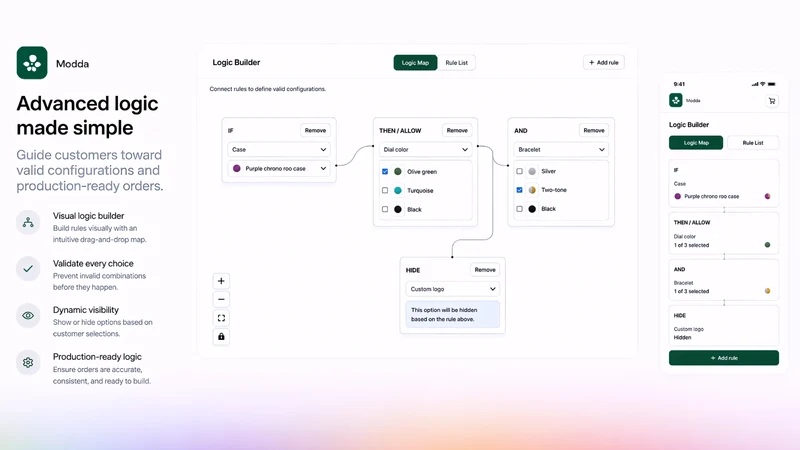The width and height of the screenshot is (800, 450).
Task: Zoom in with the plus canvas control
Action: tap(221, 281)
